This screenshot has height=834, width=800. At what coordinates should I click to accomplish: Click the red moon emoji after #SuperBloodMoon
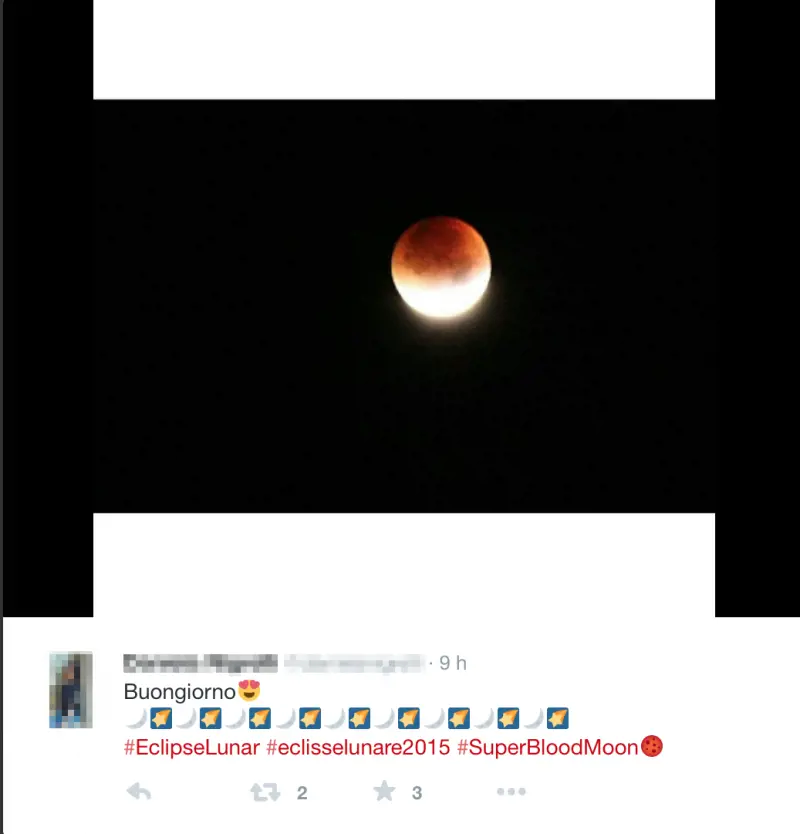click(652, 746)
